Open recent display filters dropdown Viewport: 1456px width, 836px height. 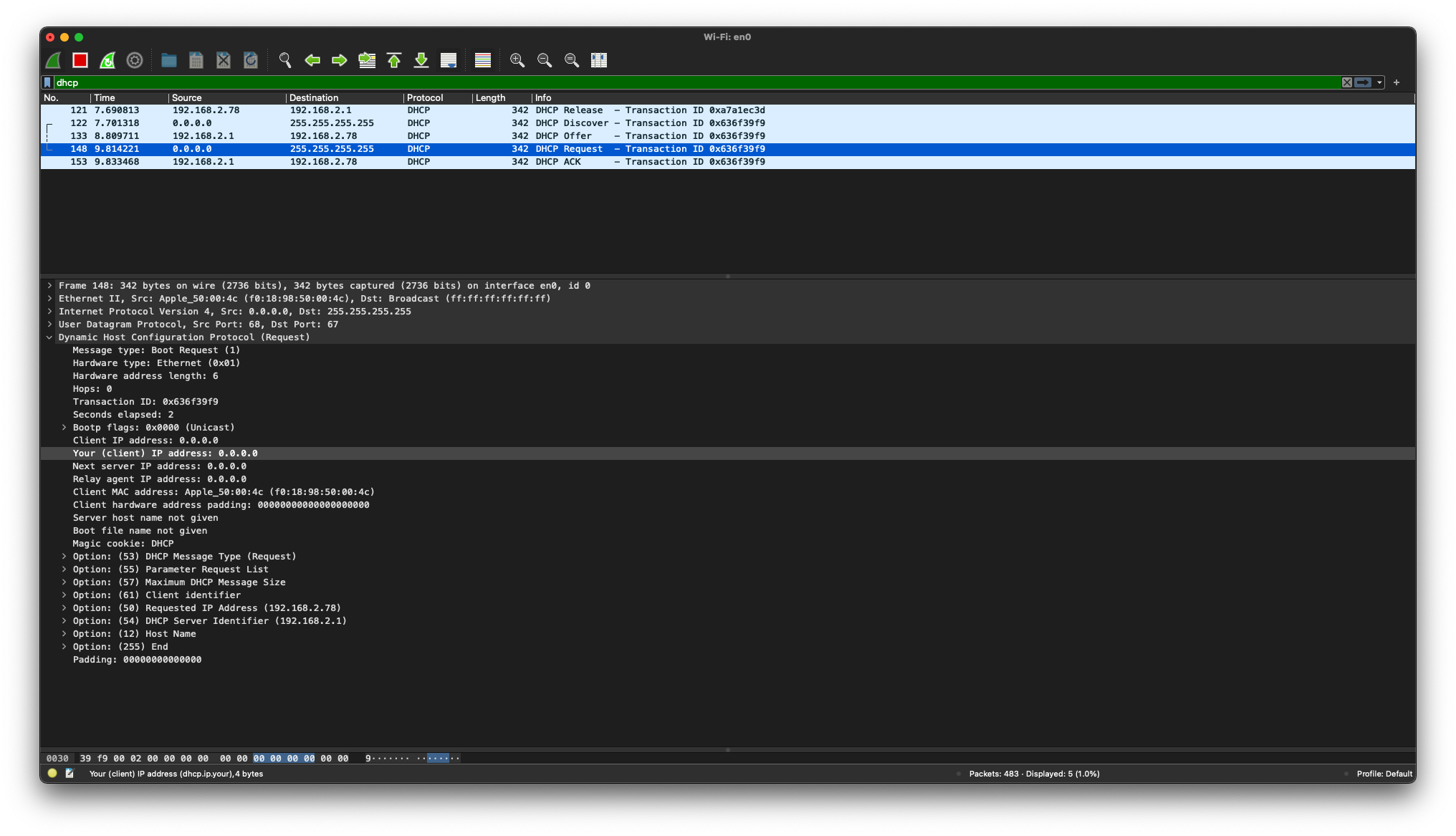[1379, 82]
